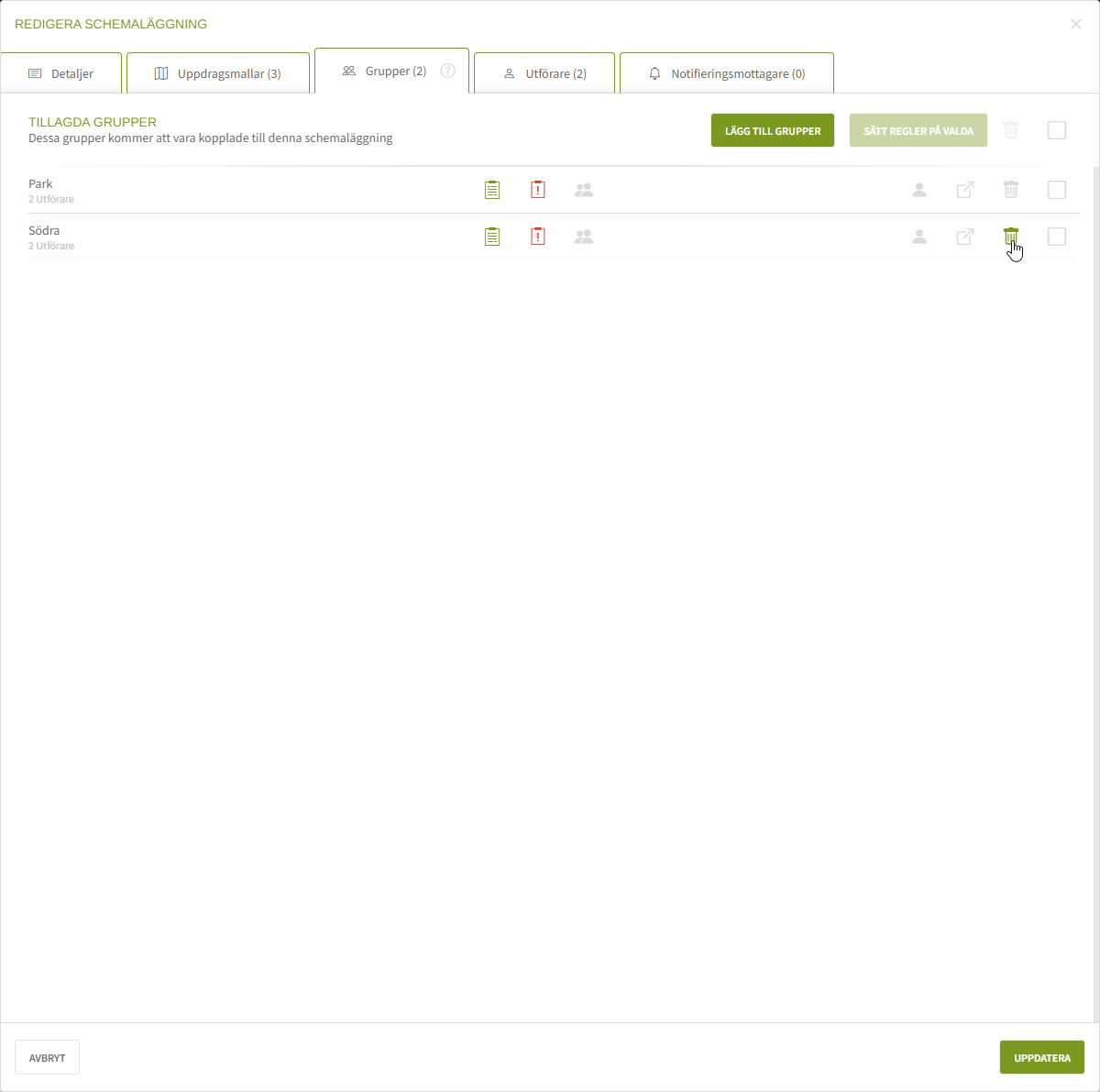Delete the Södra group with trash icon
1100x1092 pixels.
pyautogui.click(x=1011, y=237)
